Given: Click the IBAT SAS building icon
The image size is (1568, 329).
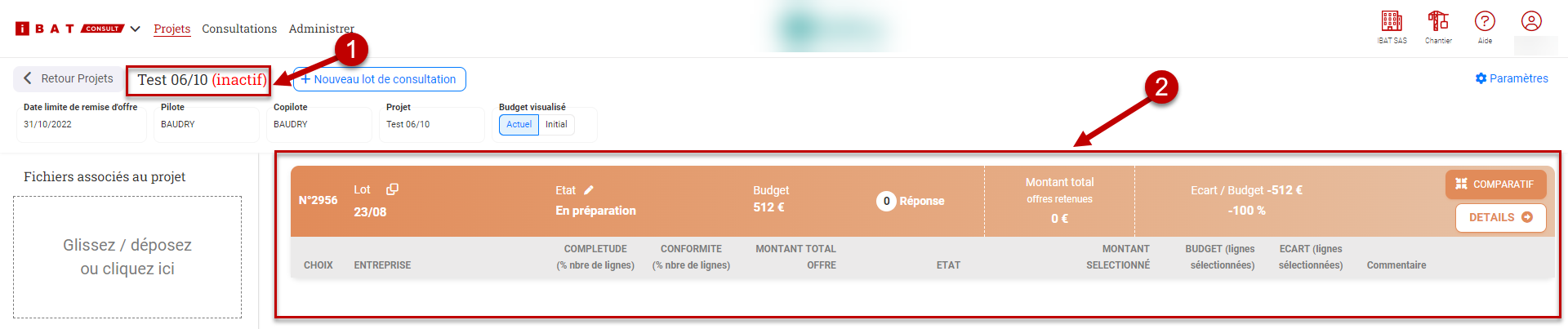Looking at the screenshot, I should click(1392, 21).
